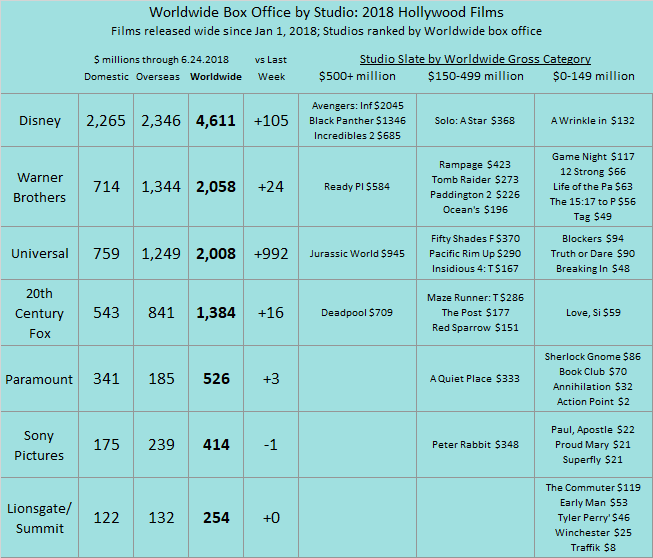Screen dimensions: 653x558
Task: Select Lionsgate worldwide total 254
Action: click(x=216, y=518)
